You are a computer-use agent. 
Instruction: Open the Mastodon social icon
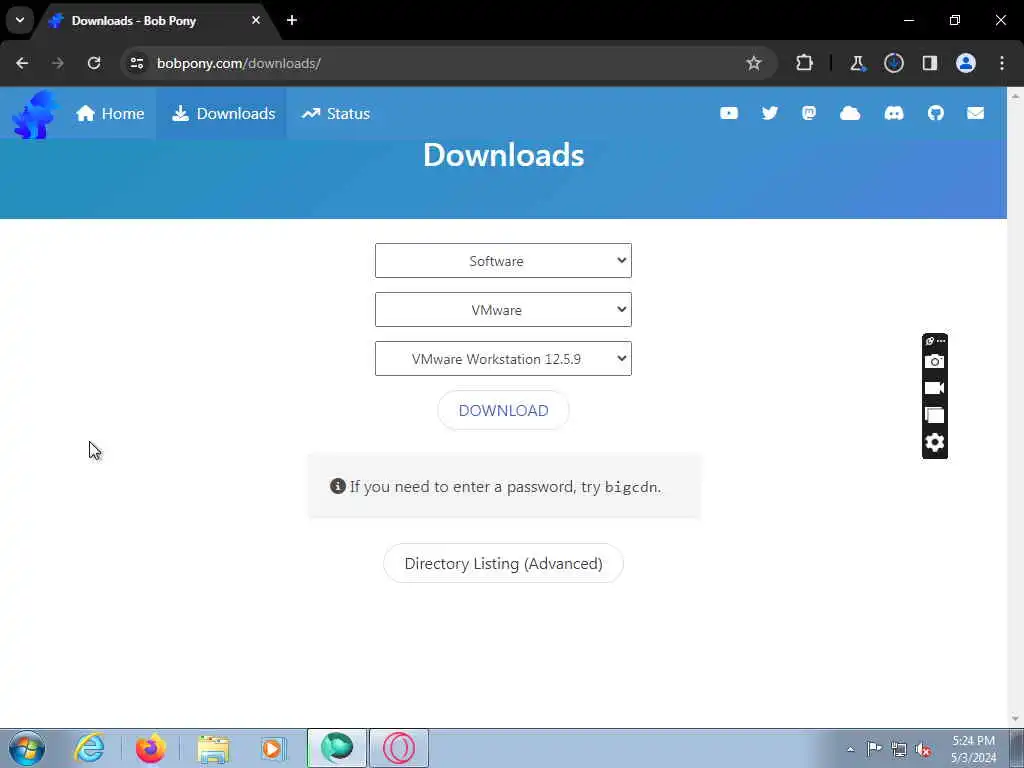809,114
